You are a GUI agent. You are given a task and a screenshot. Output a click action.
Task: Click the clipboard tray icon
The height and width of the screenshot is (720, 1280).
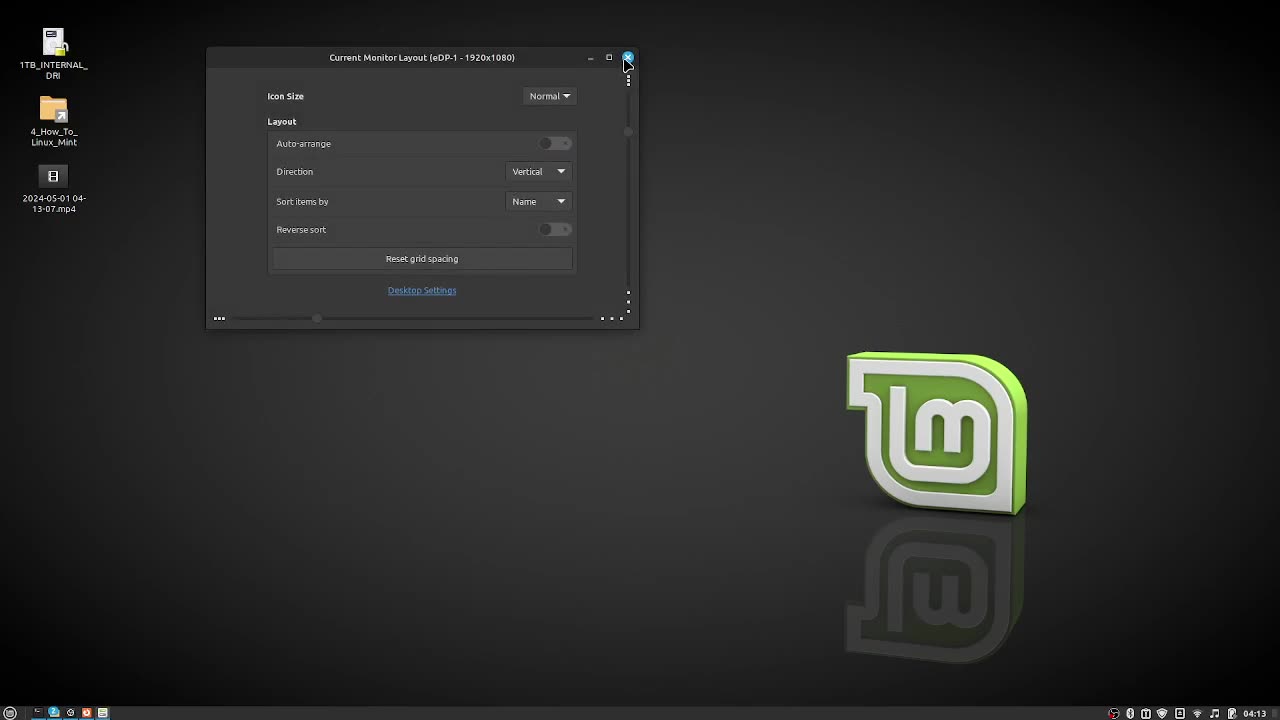(x=1146, y=713)
